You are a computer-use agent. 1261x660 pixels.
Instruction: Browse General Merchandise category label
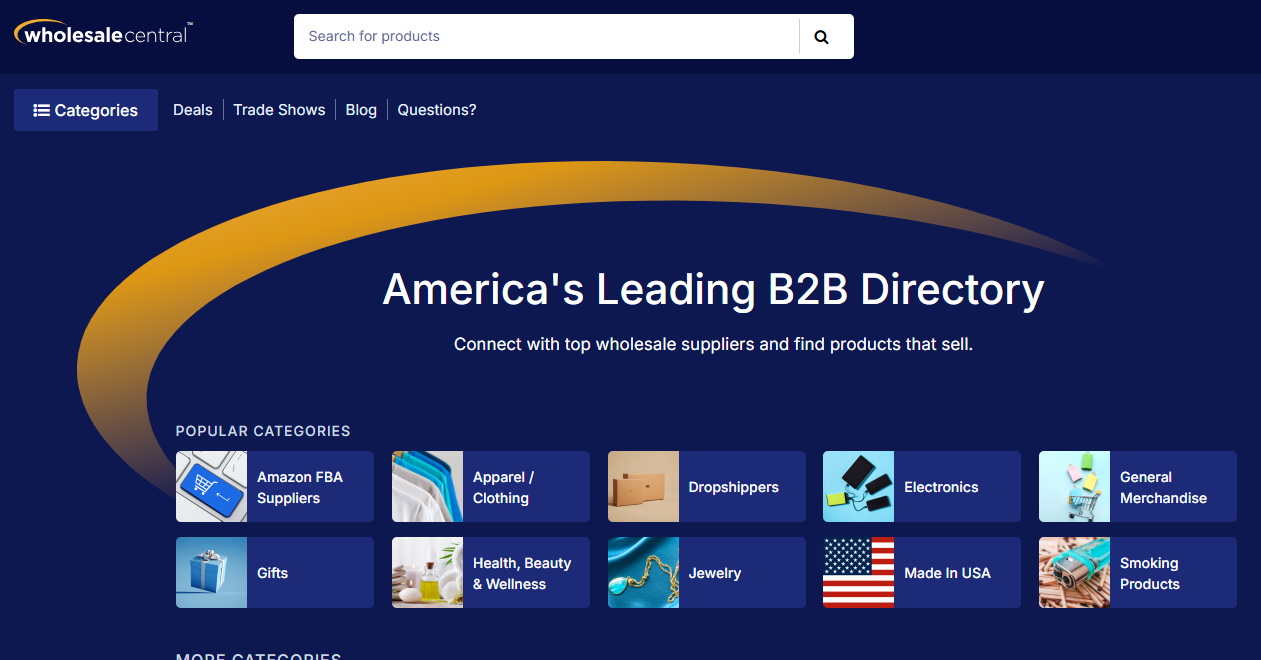[1163, 488]
